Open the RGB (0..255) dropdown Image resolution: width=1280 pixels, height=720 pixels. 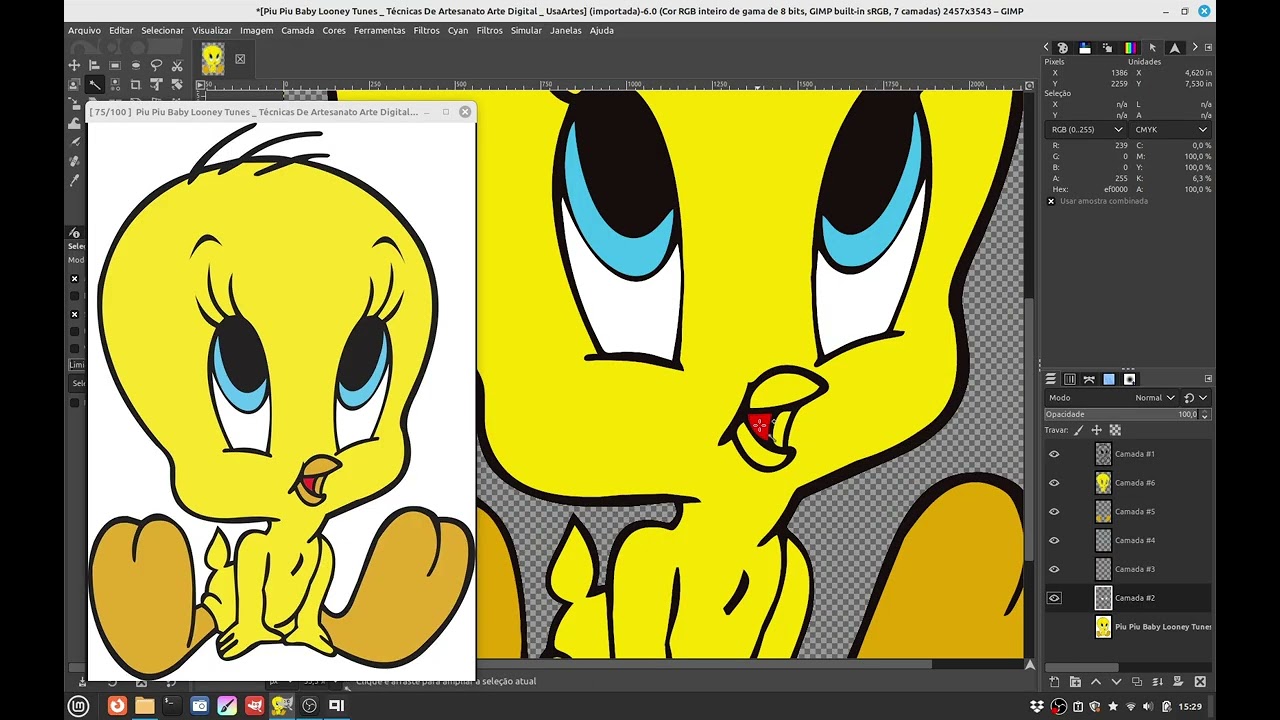1086,129
